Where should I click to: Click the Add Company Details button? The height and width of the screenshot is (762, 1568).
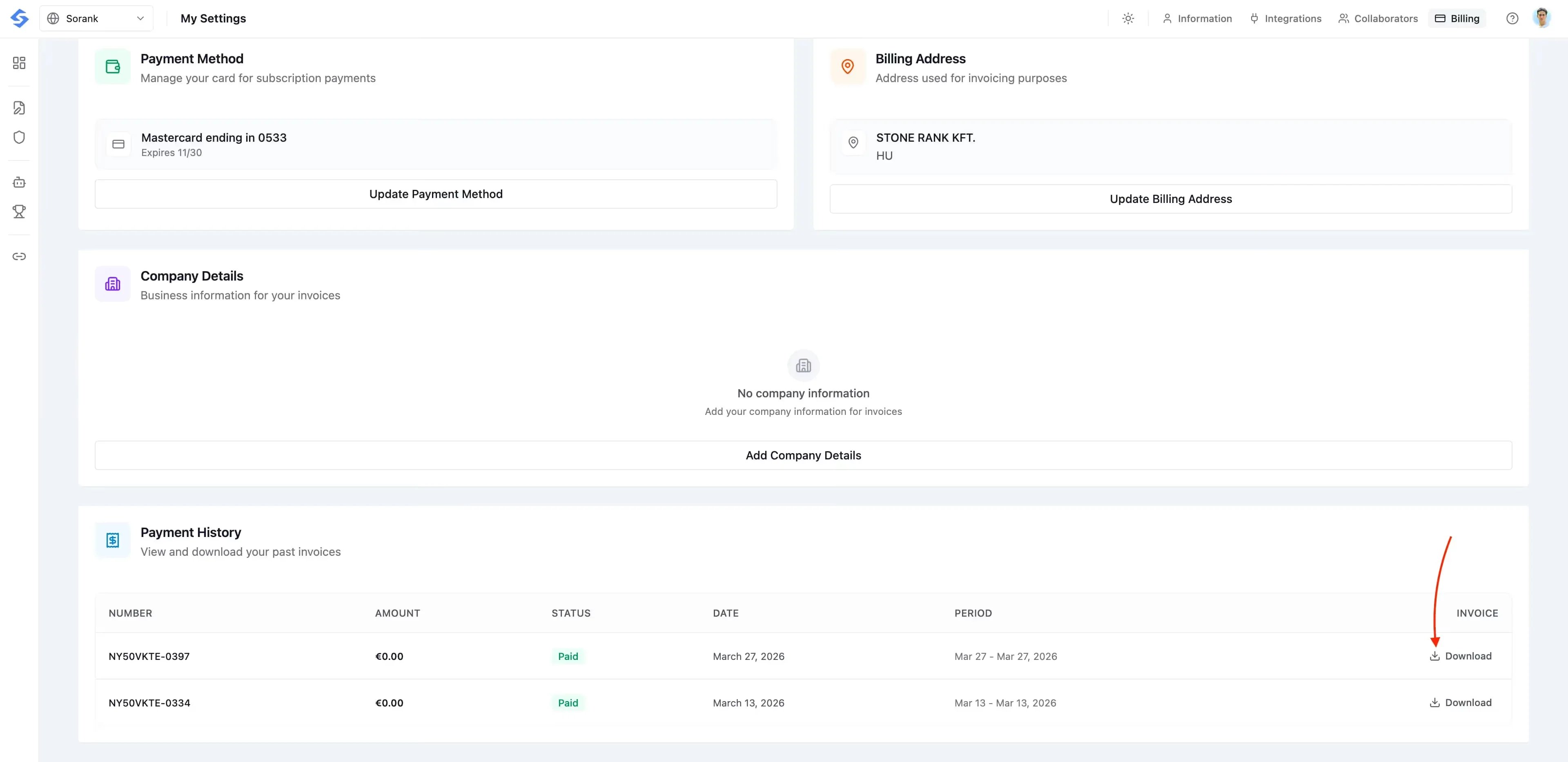coord(804,455)
